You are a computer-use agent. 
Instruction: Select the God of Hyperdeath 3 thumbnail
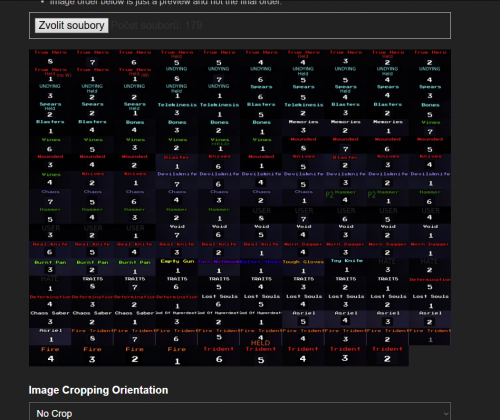click(x=177, y=319)
